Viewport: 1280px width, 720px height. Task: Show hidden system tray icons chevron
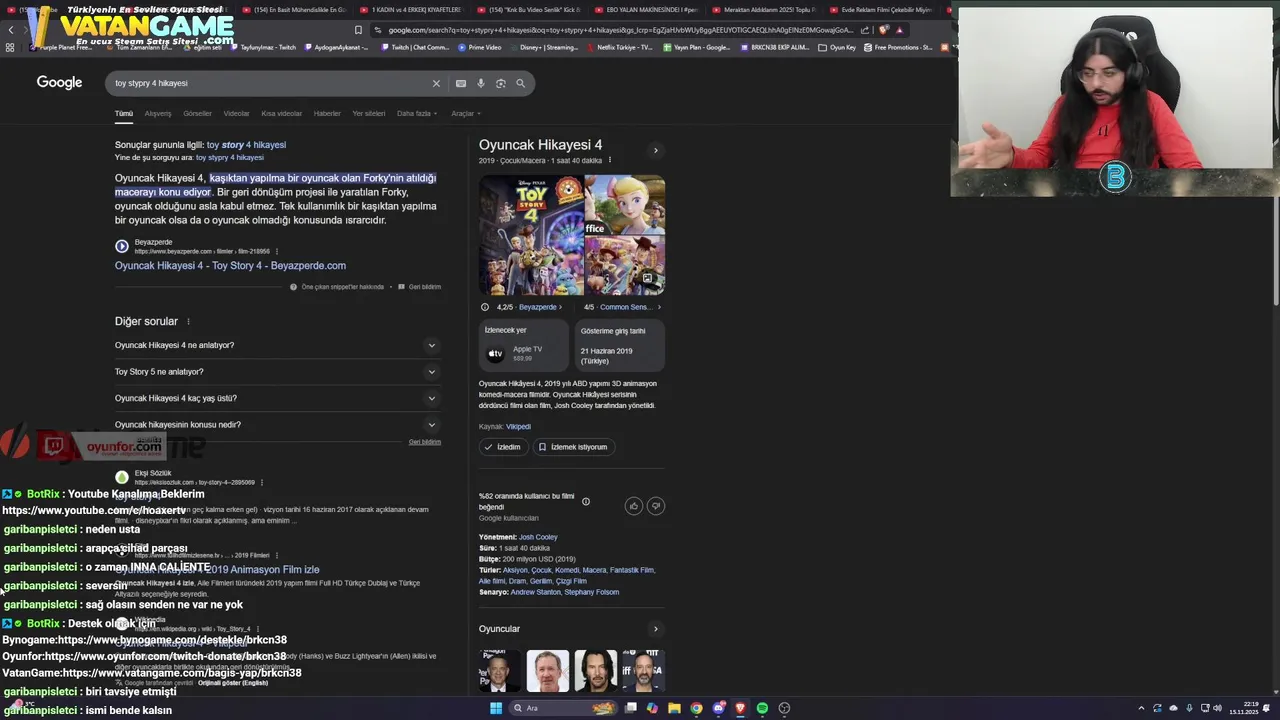pyautogui.click(x=1141, y=708)
